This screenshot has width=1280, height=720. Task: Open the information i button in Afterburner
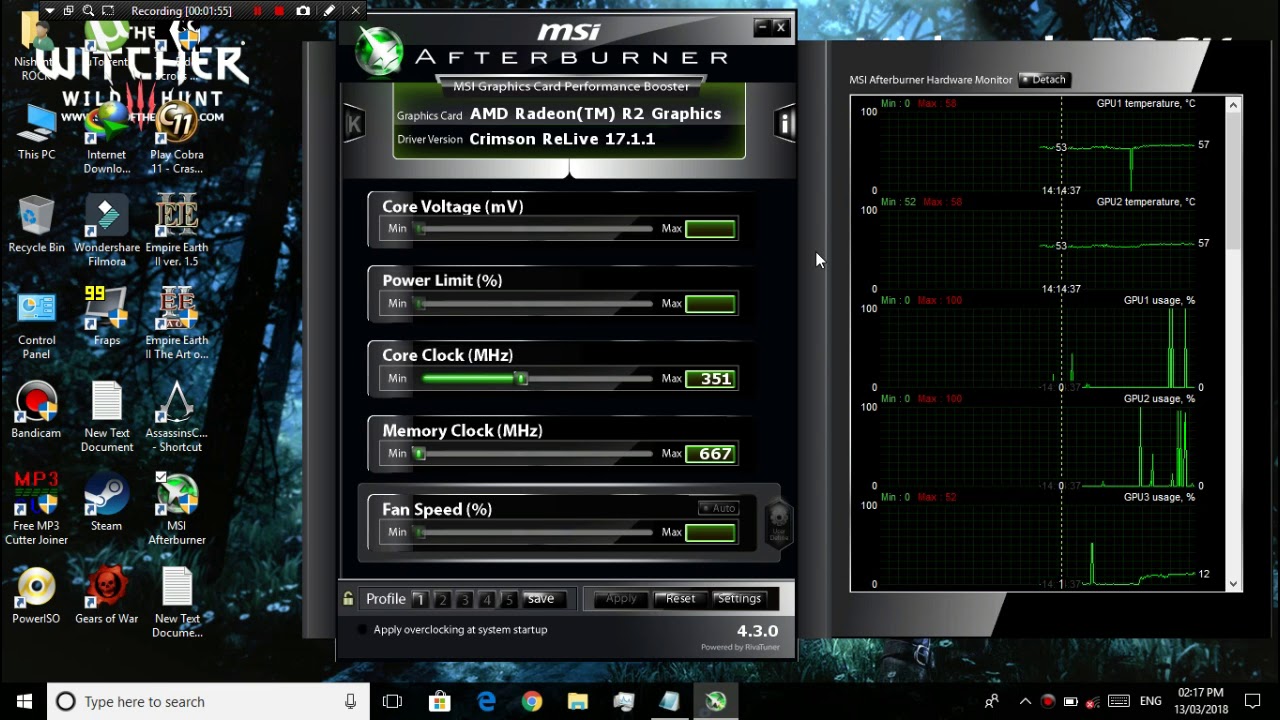pyautogui.click(x=785, y=123)
